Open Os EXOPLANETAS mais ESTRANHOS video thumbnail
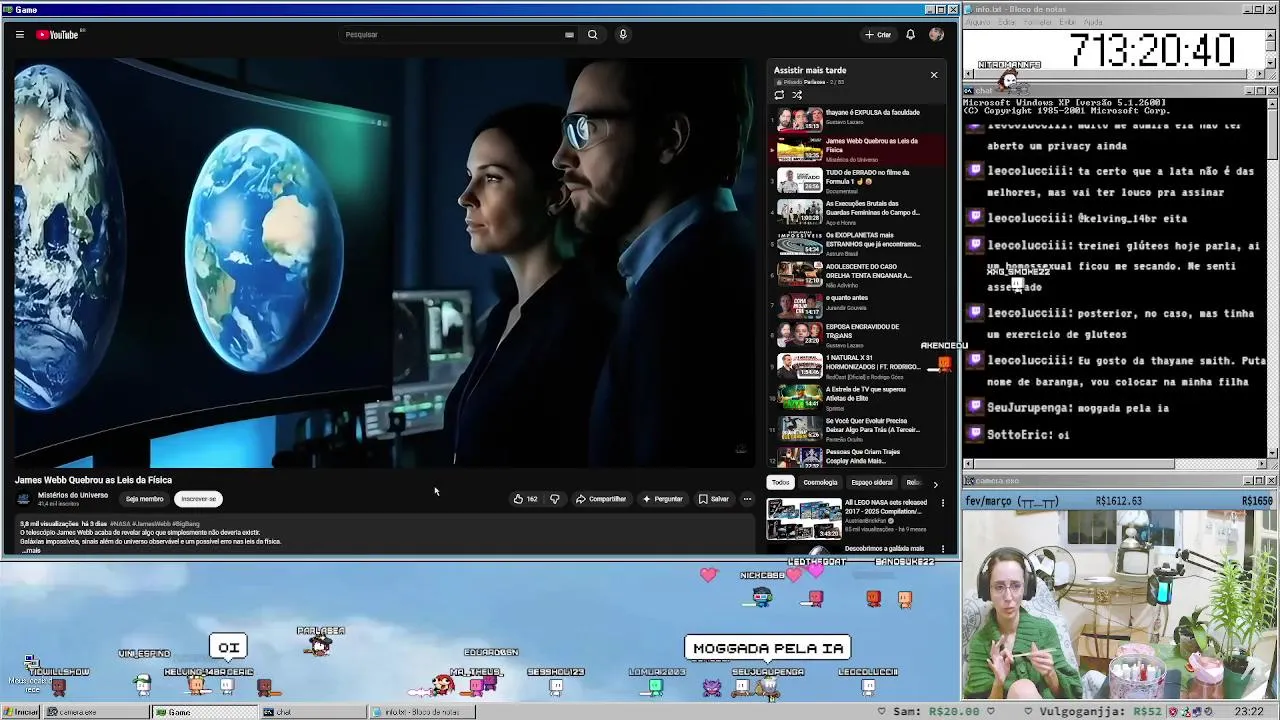1280x720 pixels. click(800, 243)
